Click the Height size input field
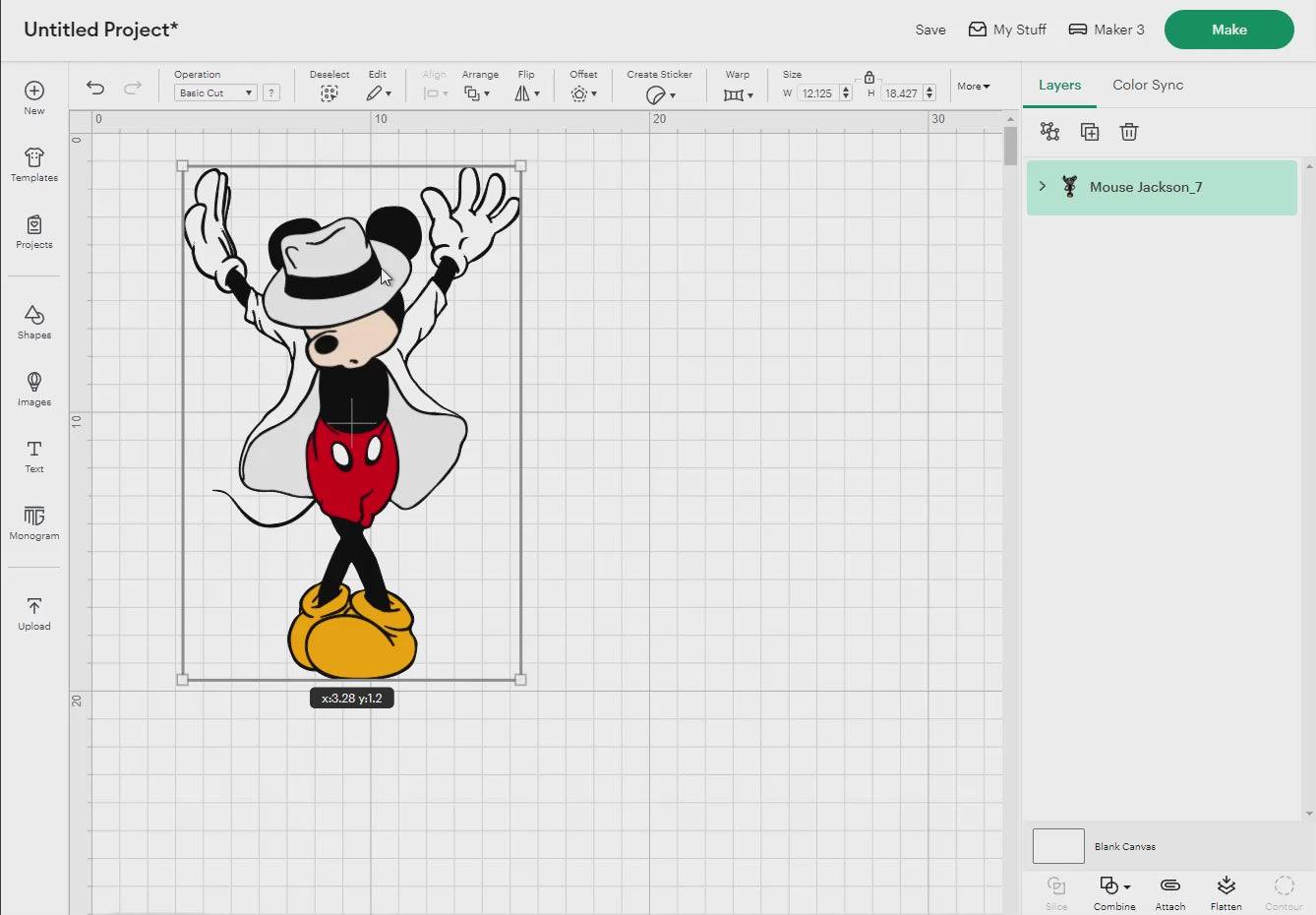Screen dimensions: 1316x915 click(x=901, y=93)
